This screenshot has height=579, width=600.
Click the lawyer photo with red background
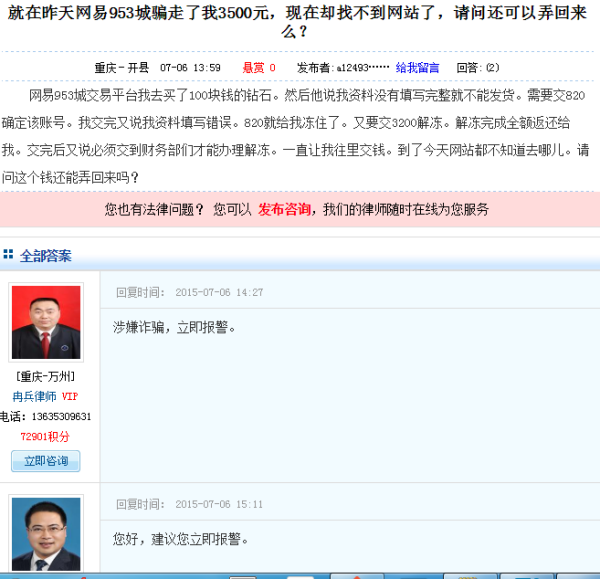[x=46, y=322]
